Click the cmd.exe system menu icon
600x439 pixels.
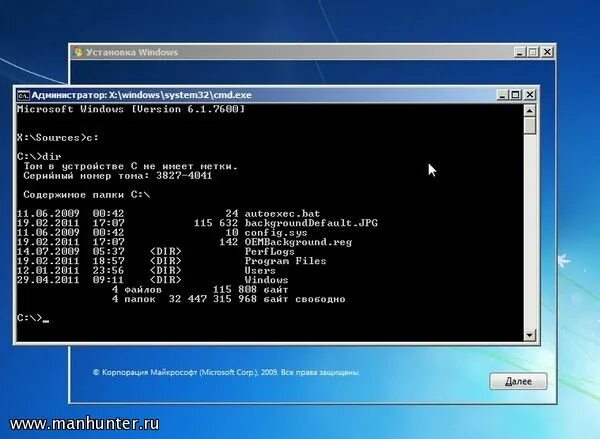coord(23,95)
